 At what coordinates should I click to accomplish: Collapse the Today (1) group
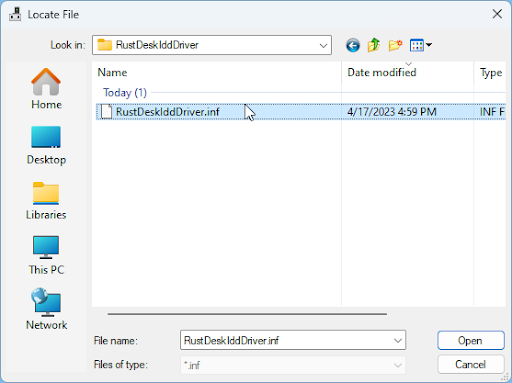[125, 92]
